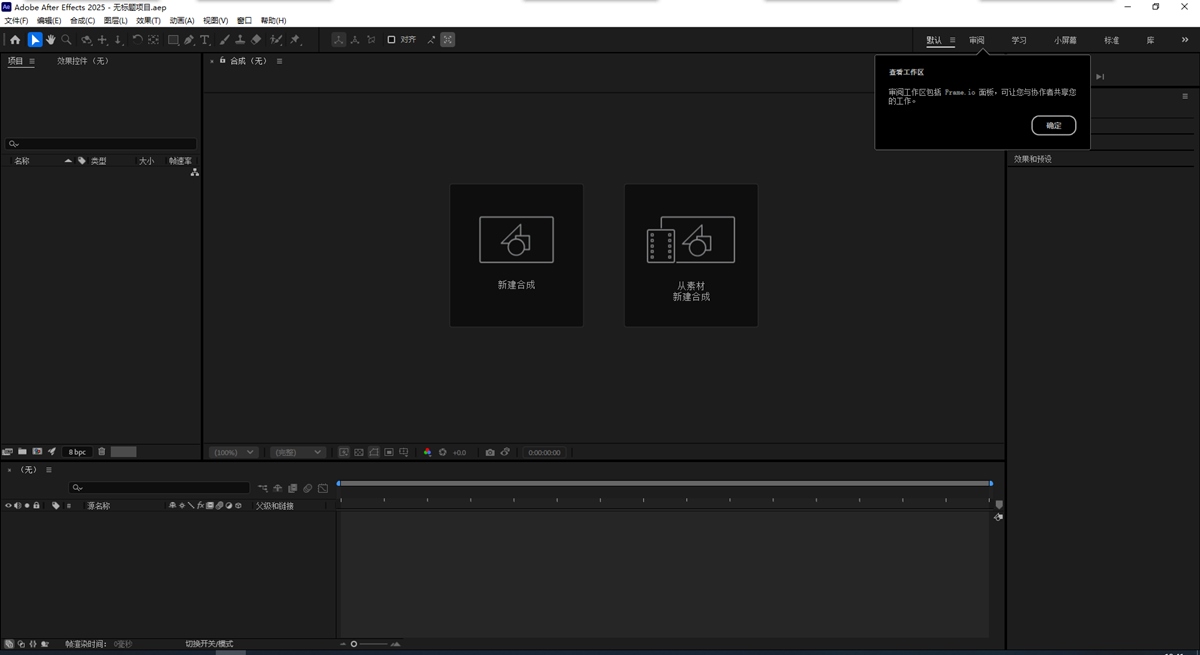
Task: Click the Home icon in toolbar
Action: [15, 40]
